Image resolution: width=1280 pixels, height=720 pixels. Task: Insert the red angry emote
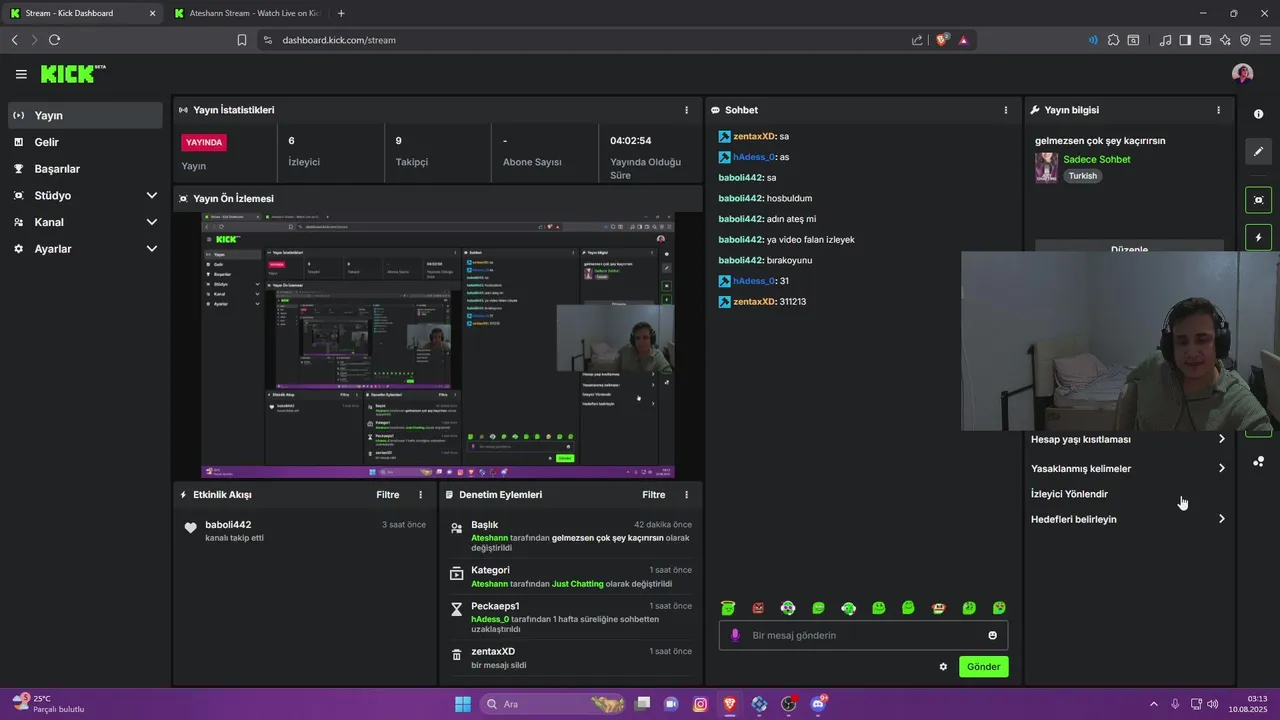758,608
